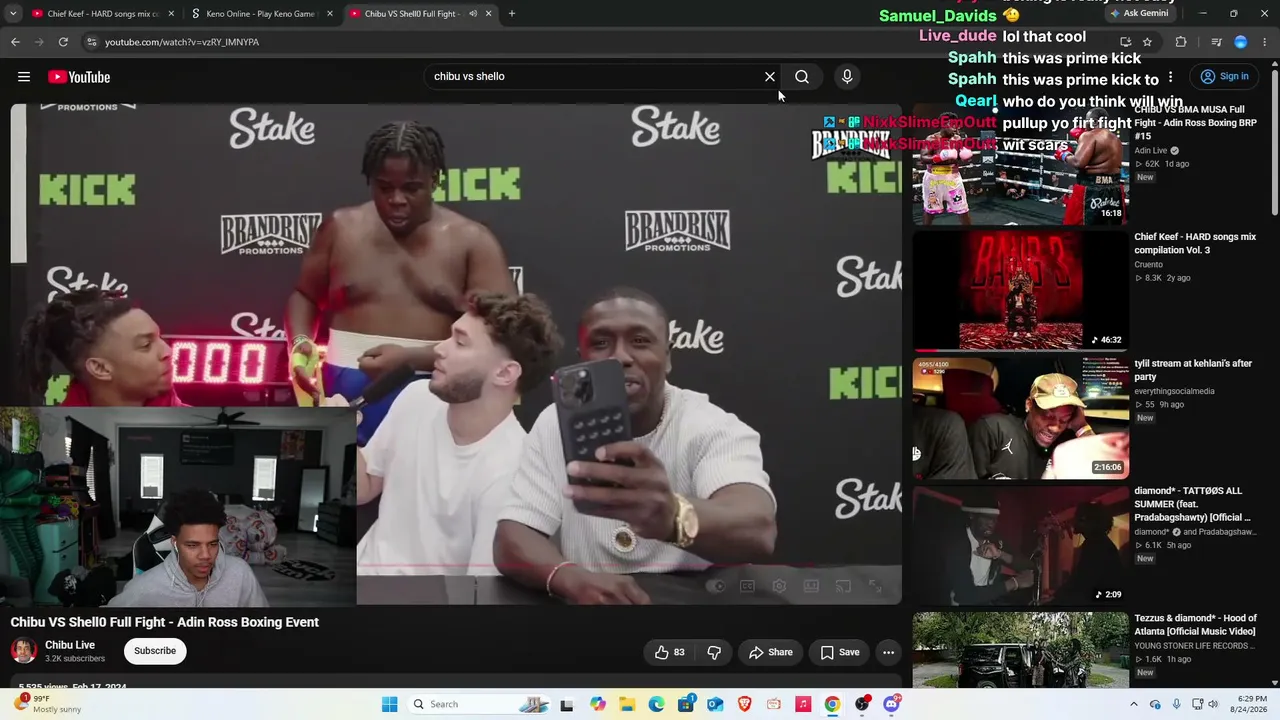Switch the player to theater mode
This screenshot has height=720, width=1280.
(x=811, y=586)
